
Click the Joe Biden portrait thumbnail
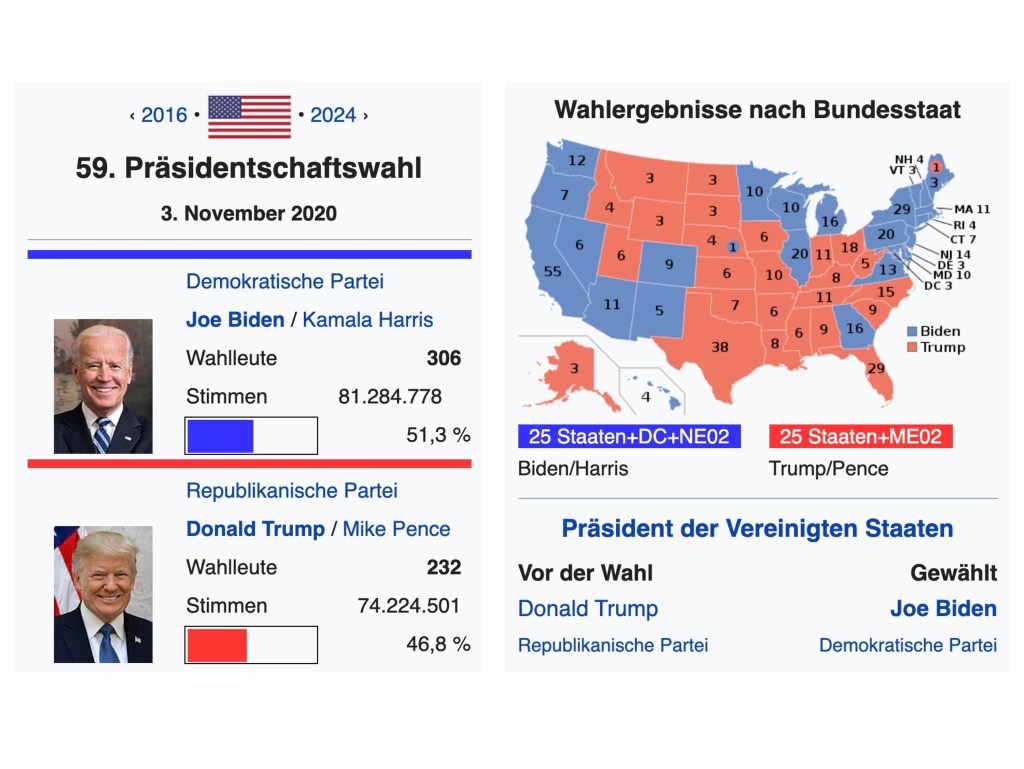[x=103, y=386]
